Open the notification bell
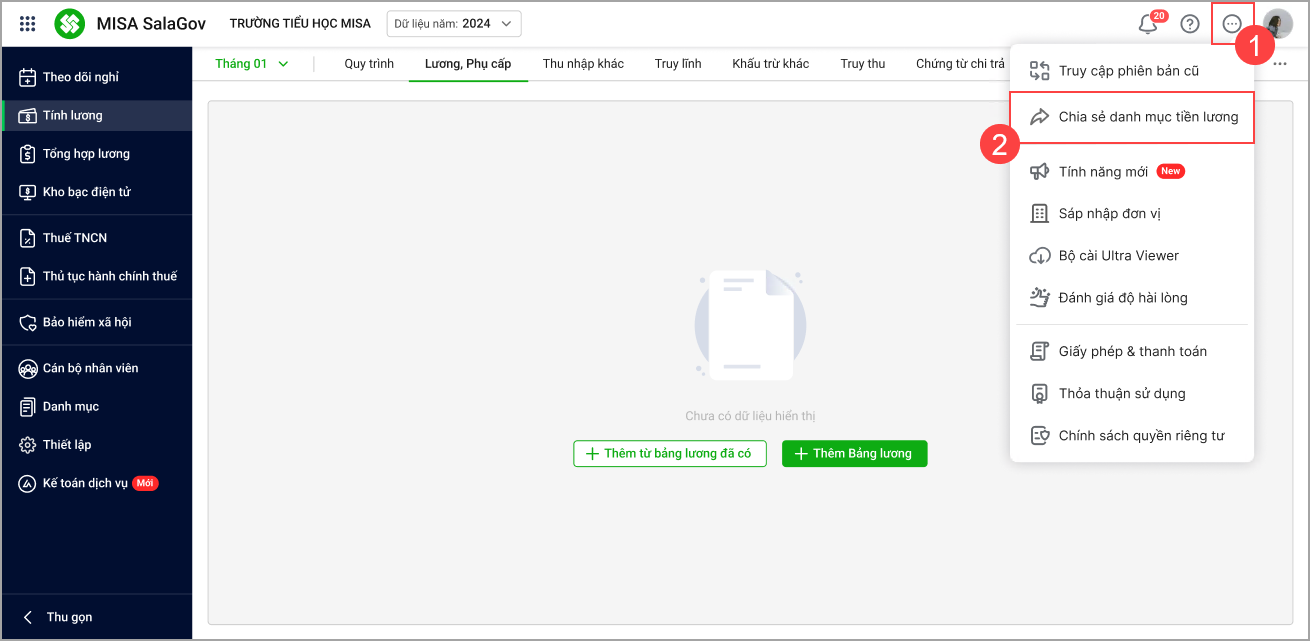The image size is (1310, 641). (x=1148, y=24)
